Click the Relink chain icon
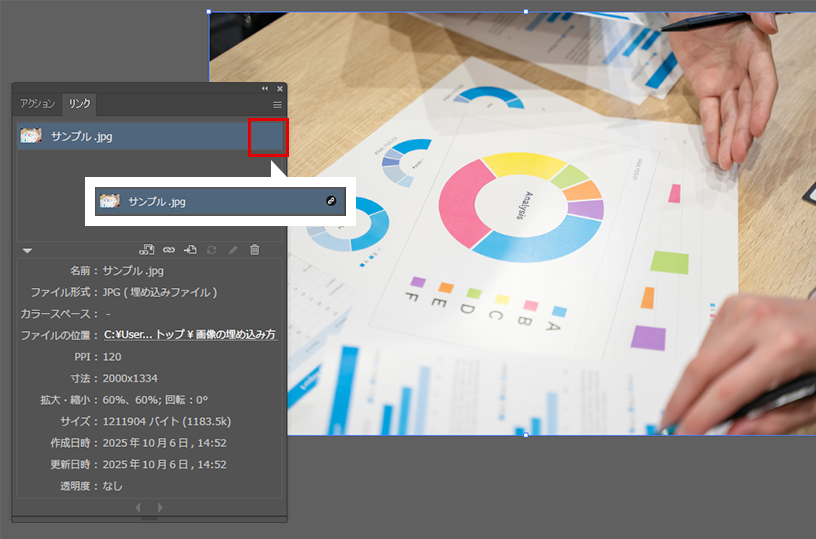 [169, 249]
